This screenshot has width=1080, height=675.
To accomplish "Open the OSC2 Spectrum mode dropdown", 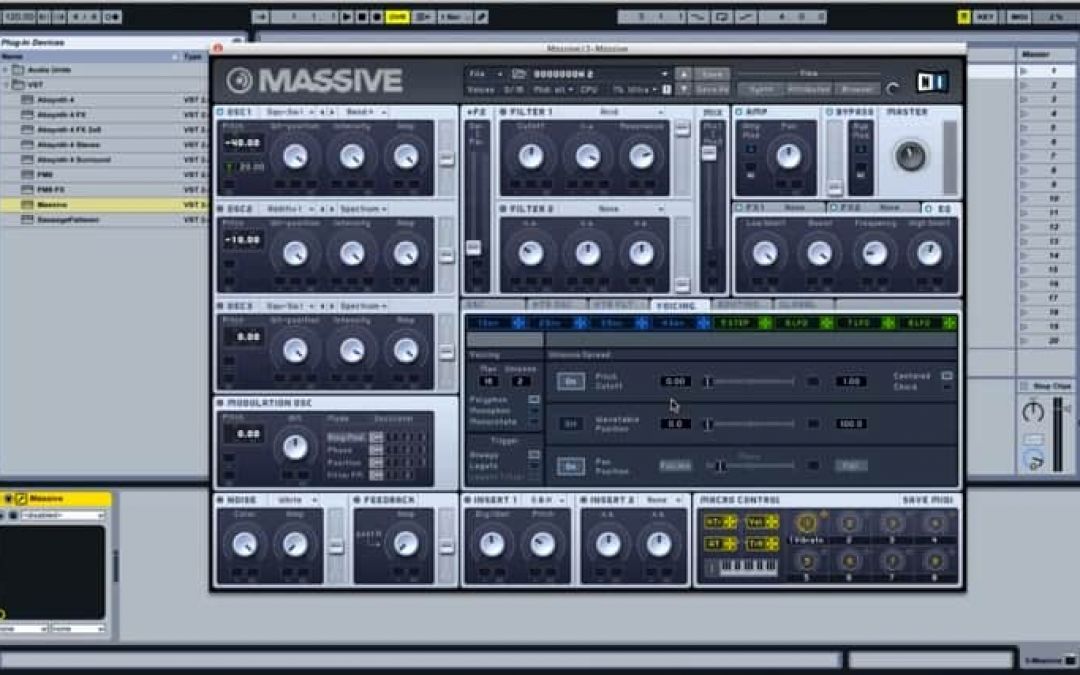I will click(x=363, y=209).
